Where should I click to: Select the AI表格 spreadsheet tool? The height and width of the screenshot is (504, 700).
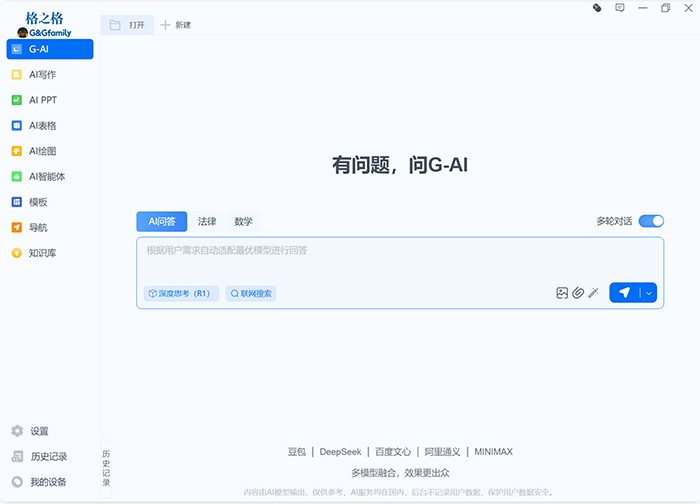tap(42, 125)
